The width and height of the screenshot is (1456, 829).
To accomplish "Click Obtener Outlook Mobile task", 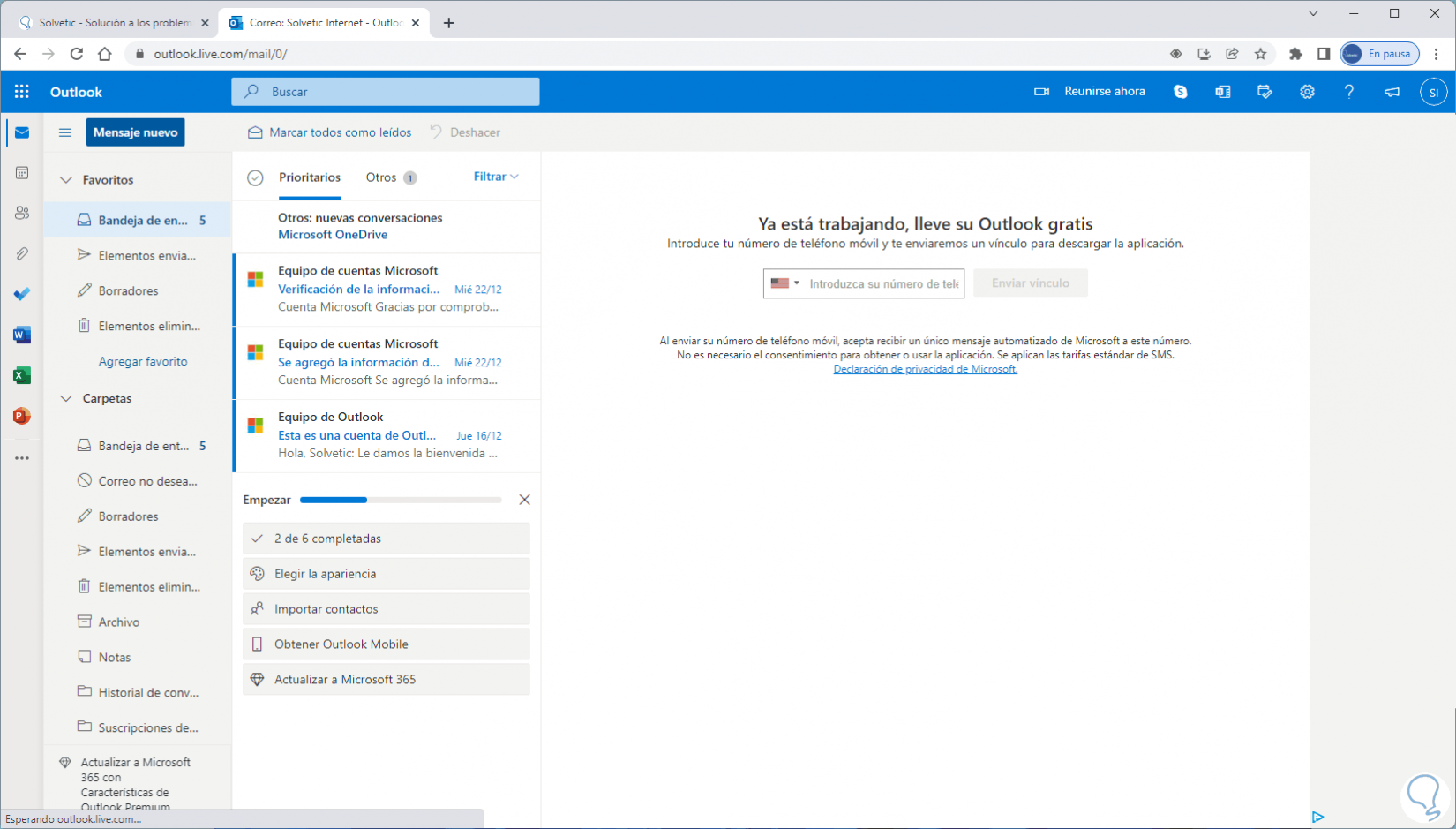I will pyautogui.click(x=387, y=644).
